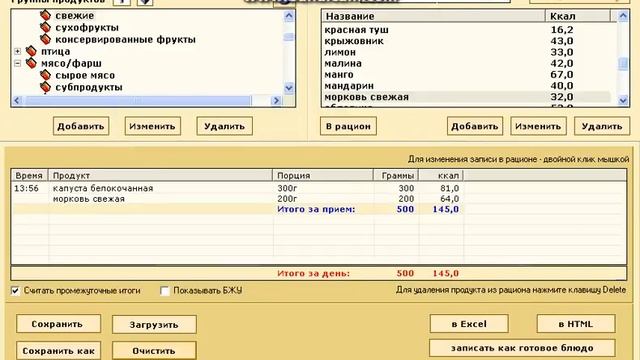
Task: Click the 300г portion cell
Action: [287, 188]
